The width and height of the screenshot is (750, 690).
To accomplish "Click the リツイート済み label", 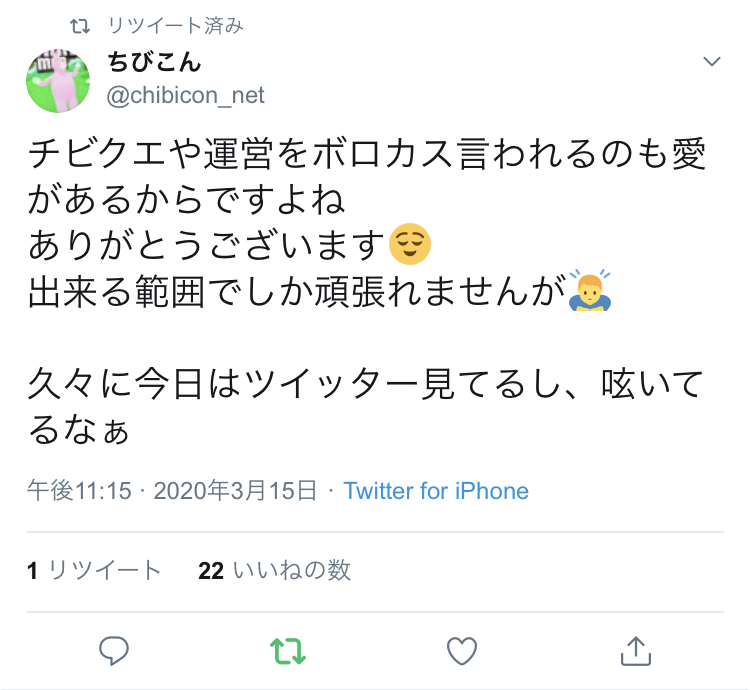I will point(176,25).
